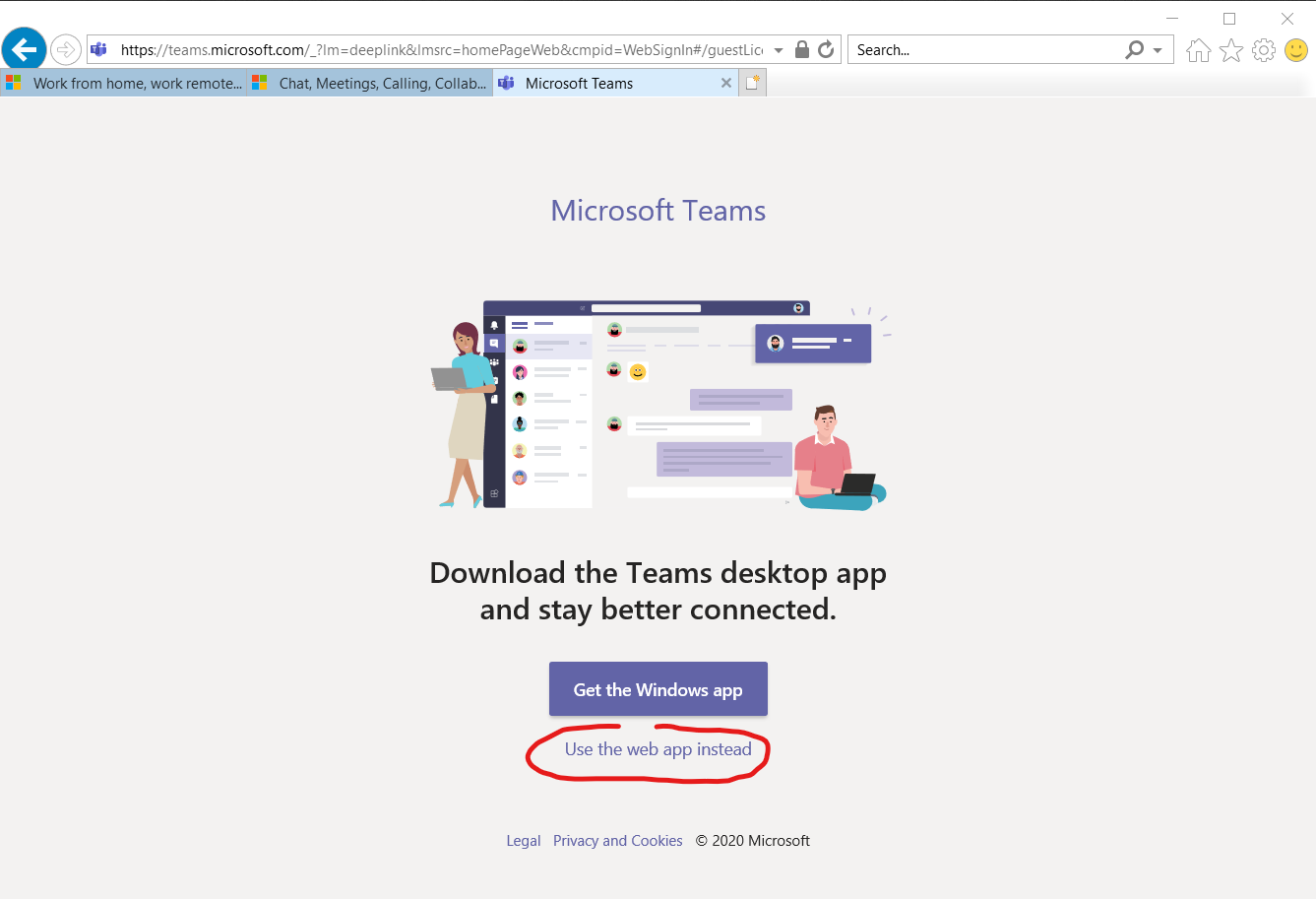Open the security lock icon report

pyautogui.click(x=802, y=49)
